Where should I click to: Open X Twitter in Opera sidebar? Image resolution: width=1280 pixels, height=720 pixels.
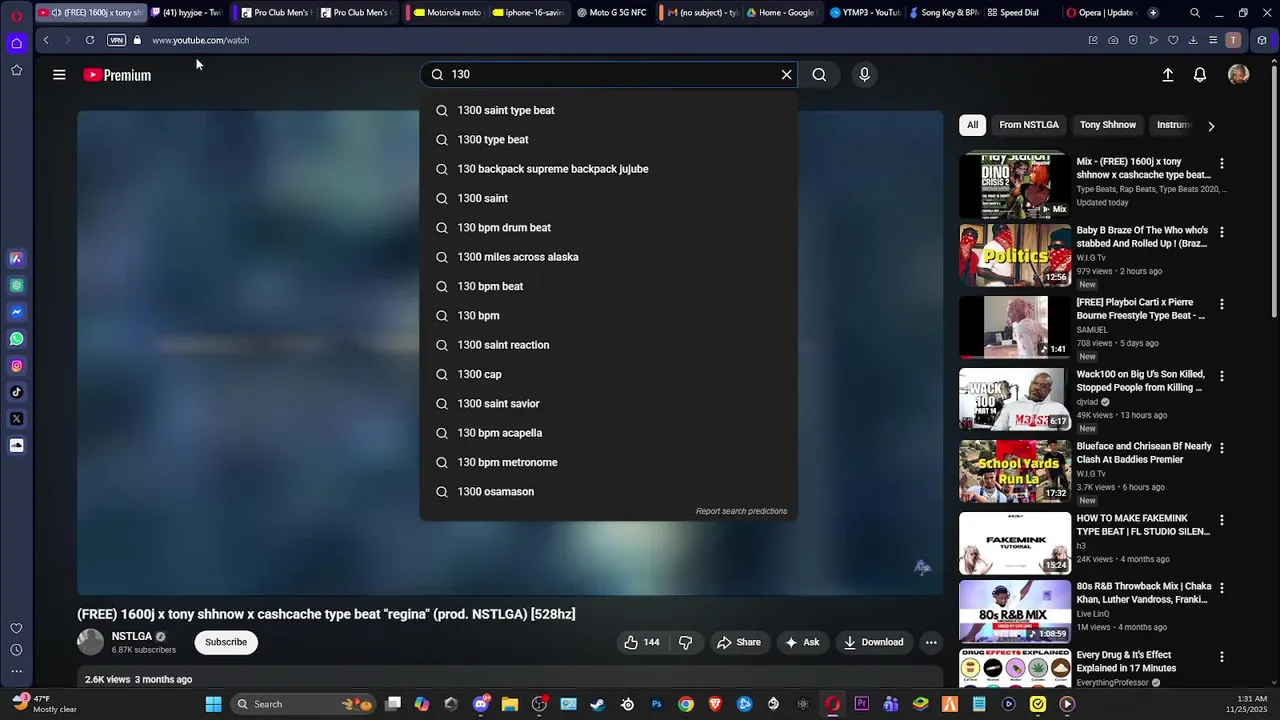(x=16, y=419)
